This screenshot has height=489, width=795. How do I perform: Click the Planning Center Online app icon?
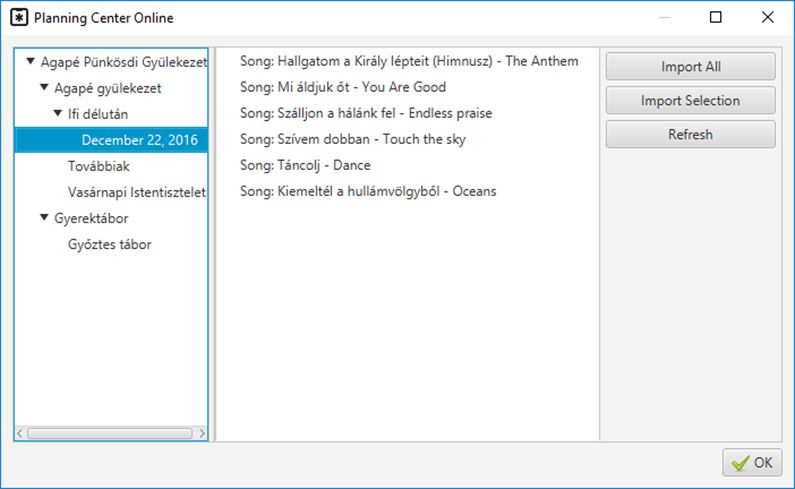click(x=19, y=18)
